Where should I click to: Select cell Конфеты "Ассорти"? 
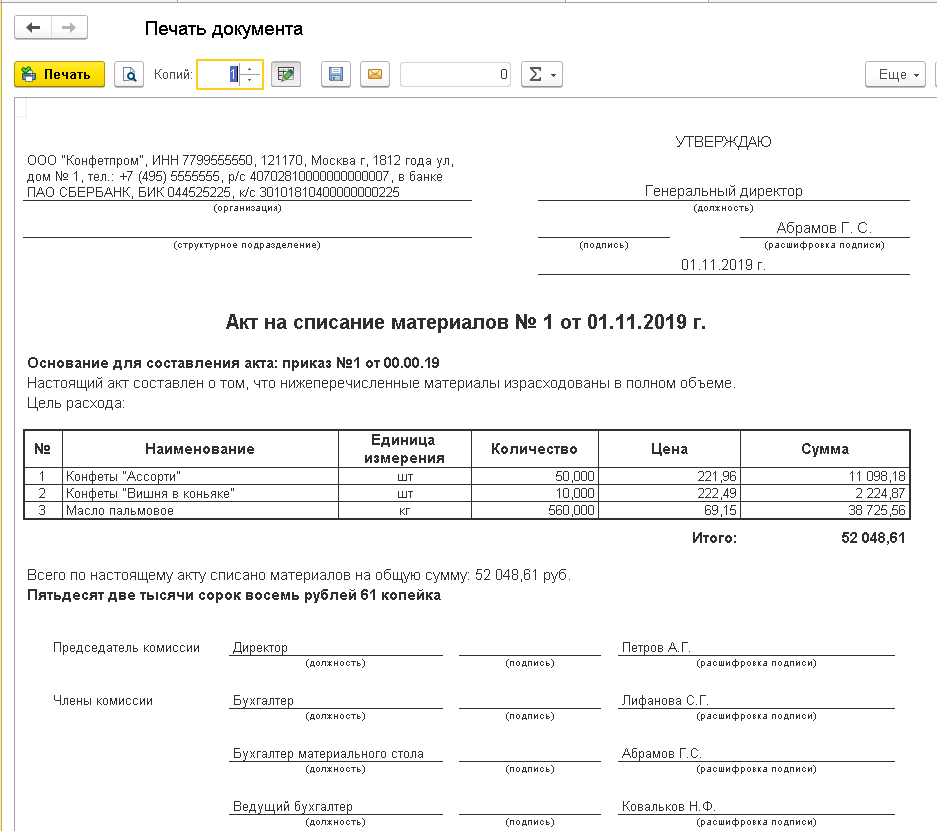tap(200, 476)
